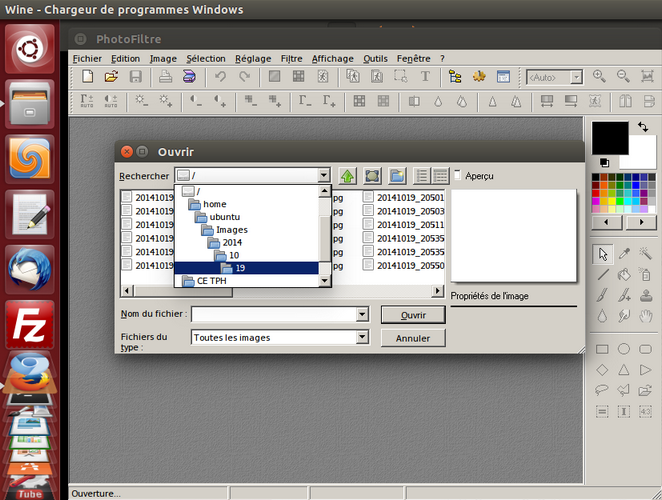Pick the Paint Bucket fill tool
The width and height of the screenshot is (662, 500).
624,274
